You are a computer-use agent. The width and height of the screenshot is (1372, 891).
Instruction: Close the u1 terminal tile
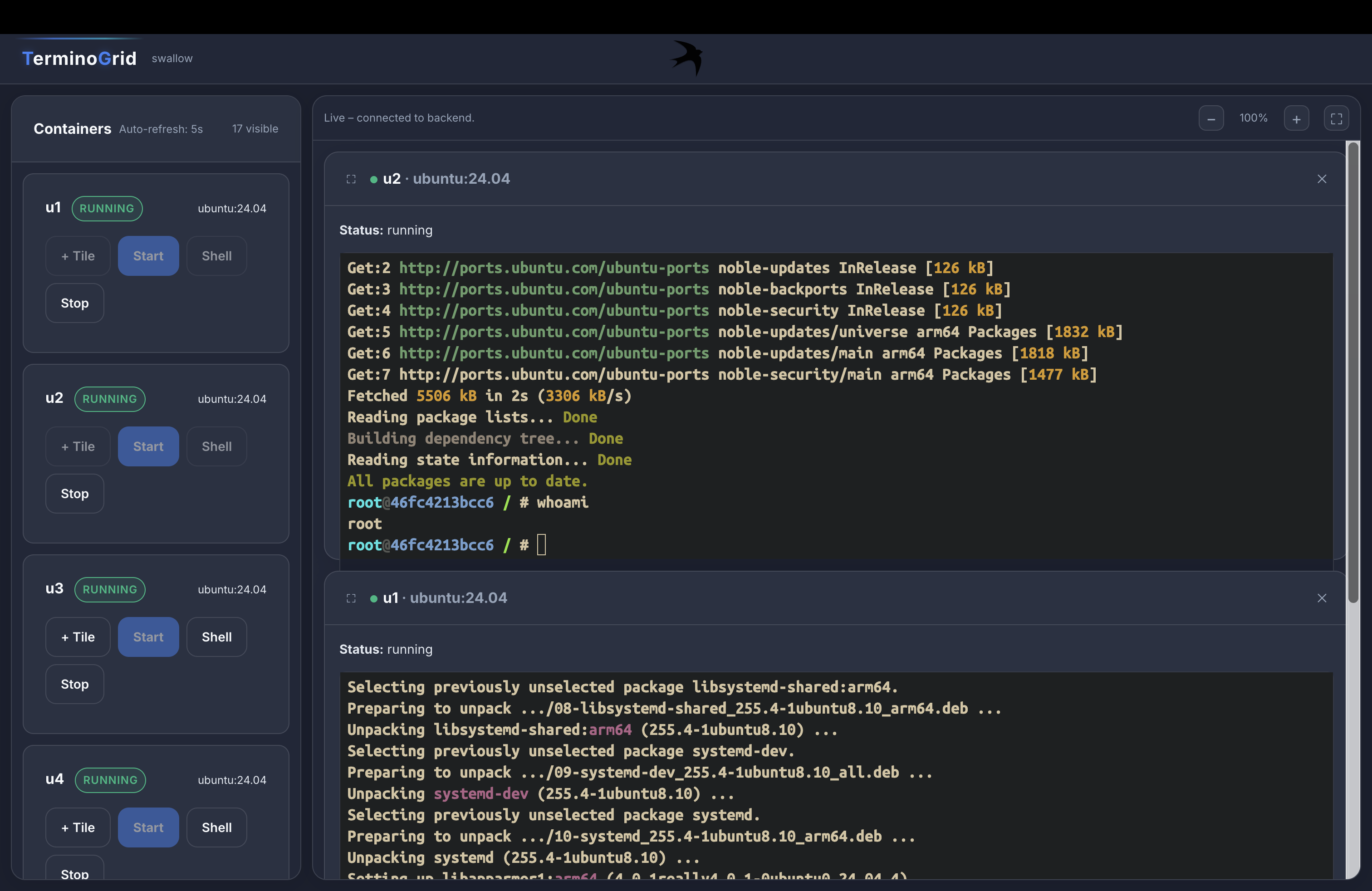point(1321,598)
